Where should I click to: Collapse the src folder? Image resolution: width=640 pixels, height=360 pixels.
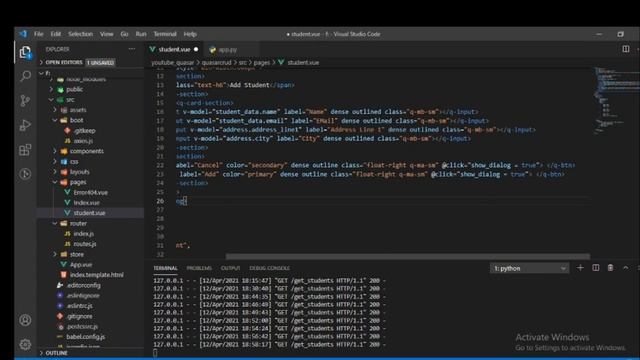click(x=70, y=100)
